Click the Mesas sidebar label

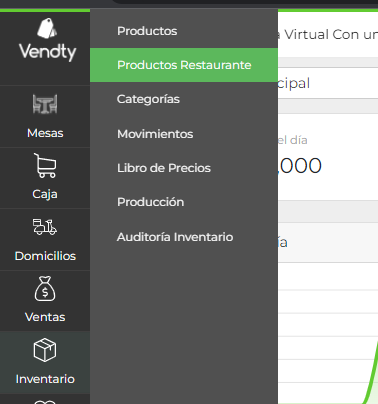[45, 133]
